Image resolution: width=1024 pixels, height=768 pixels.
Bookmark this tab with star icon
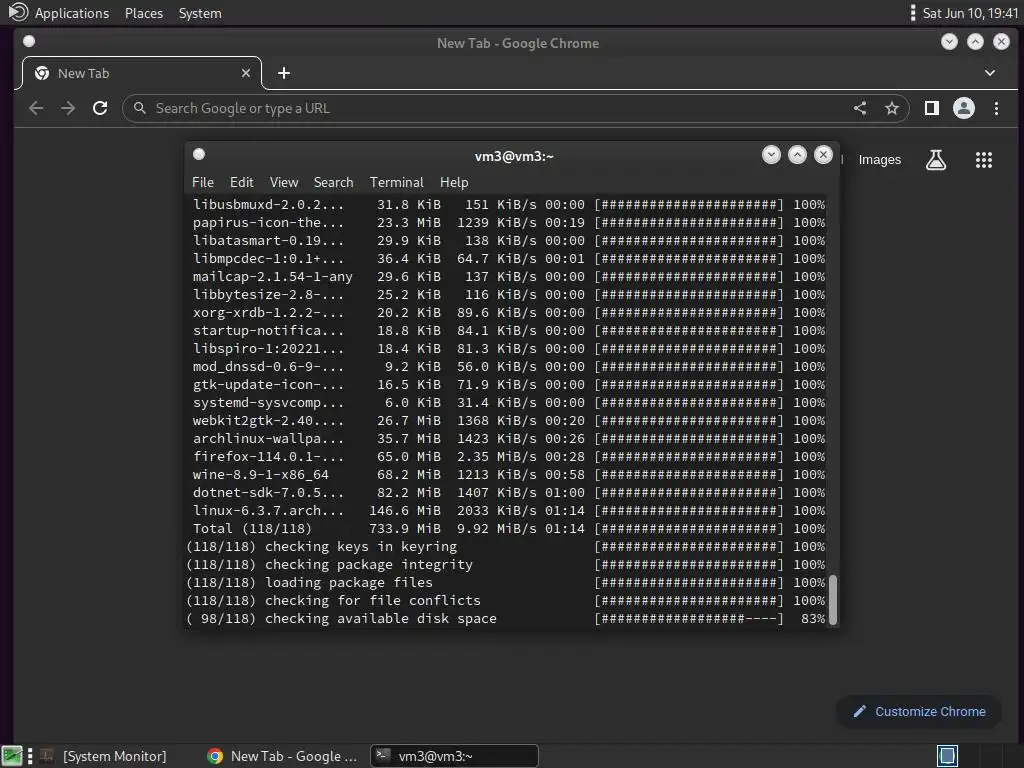tap(892, 108)
